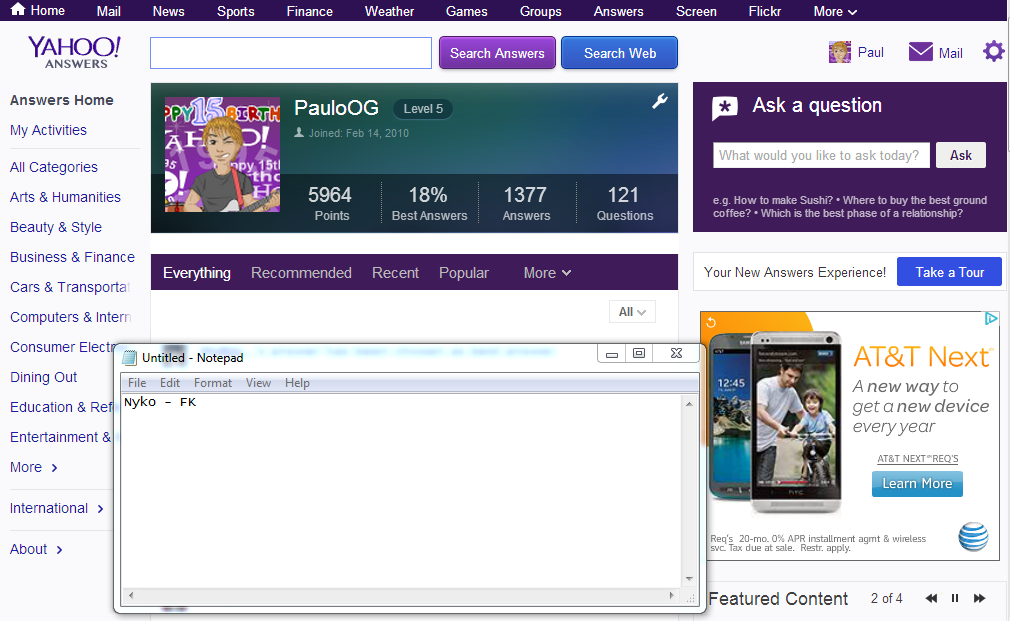Screen dimensions: 1010x621
Task: Go to Answers Home in sidebar
Action: pos(61,100)
